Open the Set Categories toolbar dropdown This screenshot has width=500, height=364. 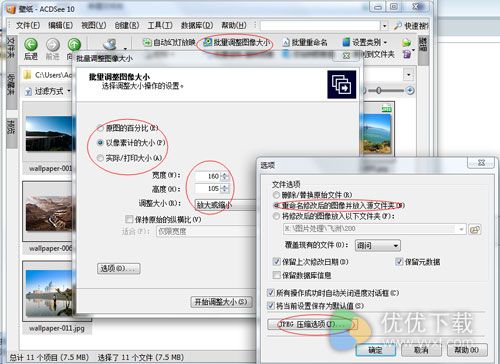coord(365,42)
